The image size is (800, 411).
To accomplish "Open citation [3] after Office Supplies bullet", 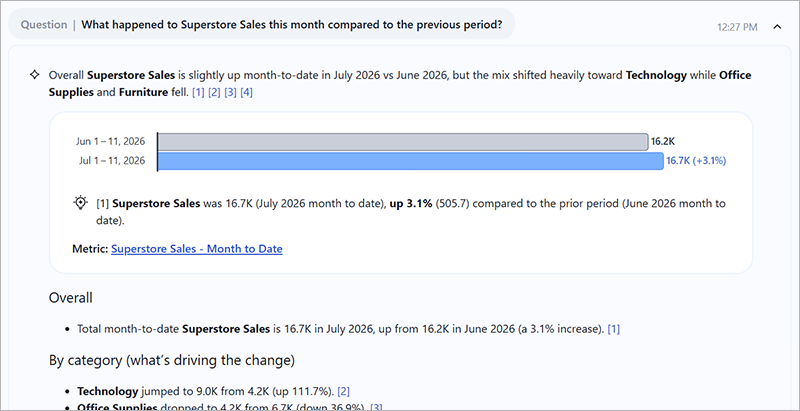I will [x=376, y=407].
